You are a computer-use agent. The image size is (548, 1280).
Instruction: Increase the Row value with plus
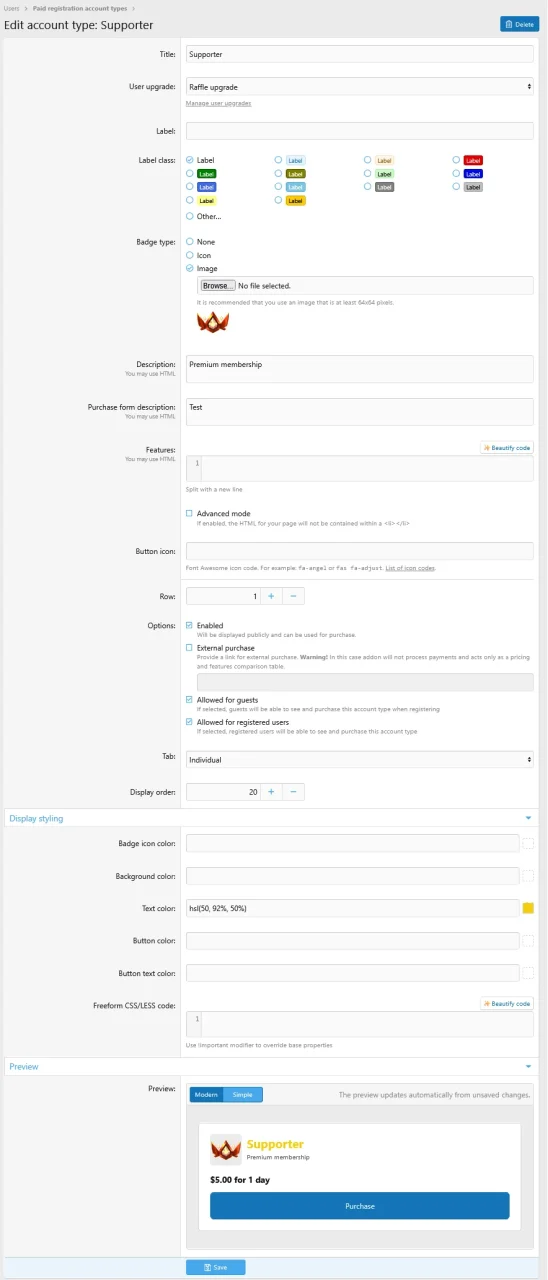pos(271,596)
